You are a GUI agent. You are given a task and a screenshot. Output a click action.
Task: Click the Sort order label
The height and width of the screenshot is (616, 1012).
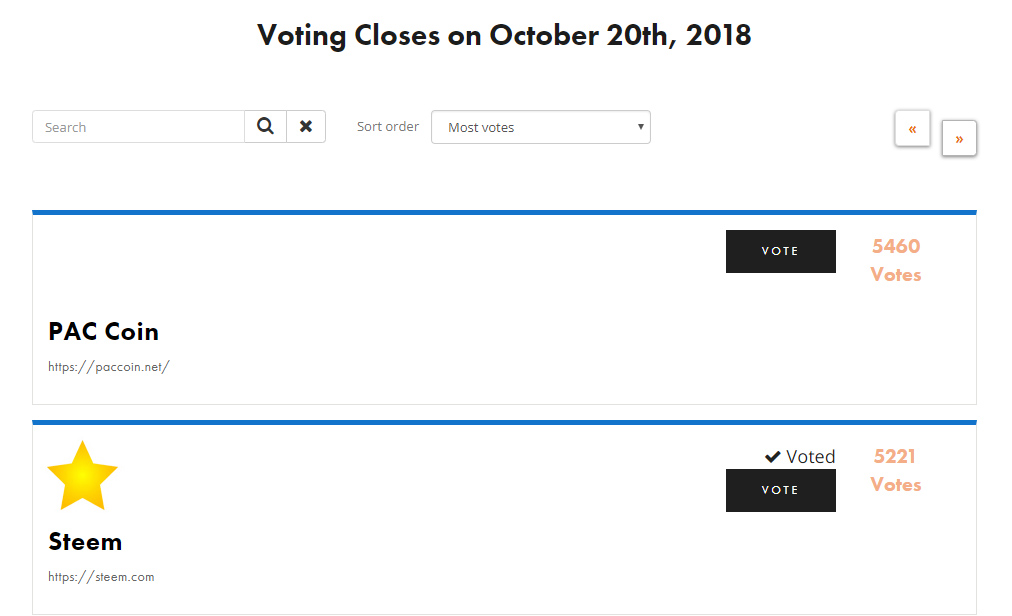point(388,127)
